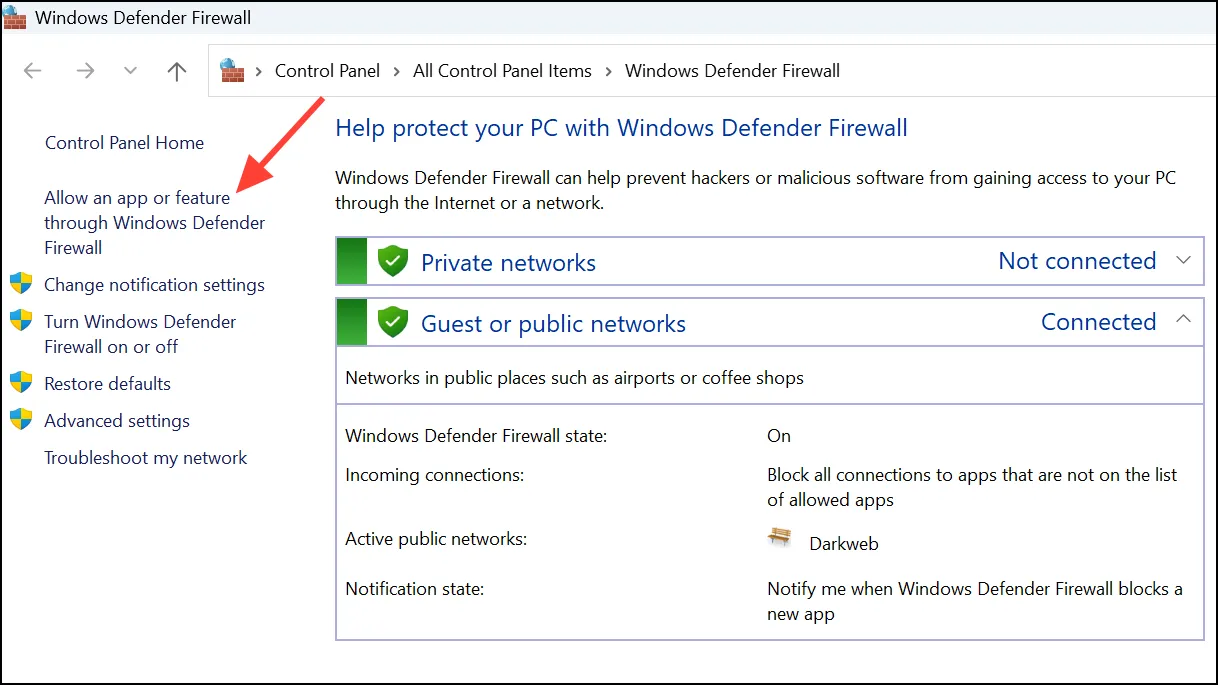Select All Control Panel Items breadcrumb
Viewport: 1218px width, 685px height.
point(502,71)
